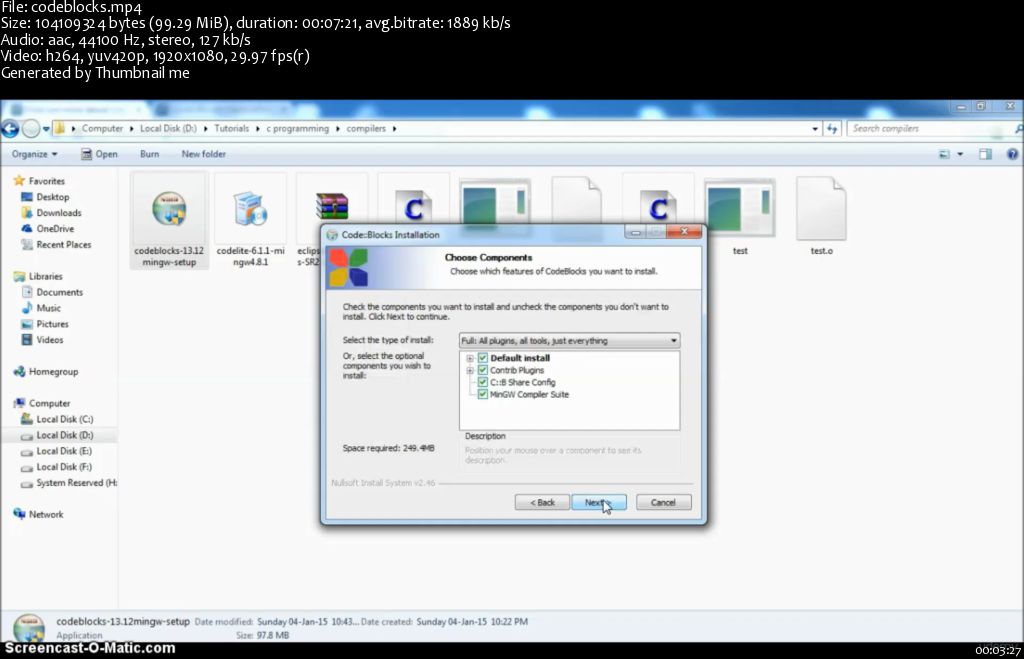Cancel the Code::Blocks installation

[x=664, y=502]
